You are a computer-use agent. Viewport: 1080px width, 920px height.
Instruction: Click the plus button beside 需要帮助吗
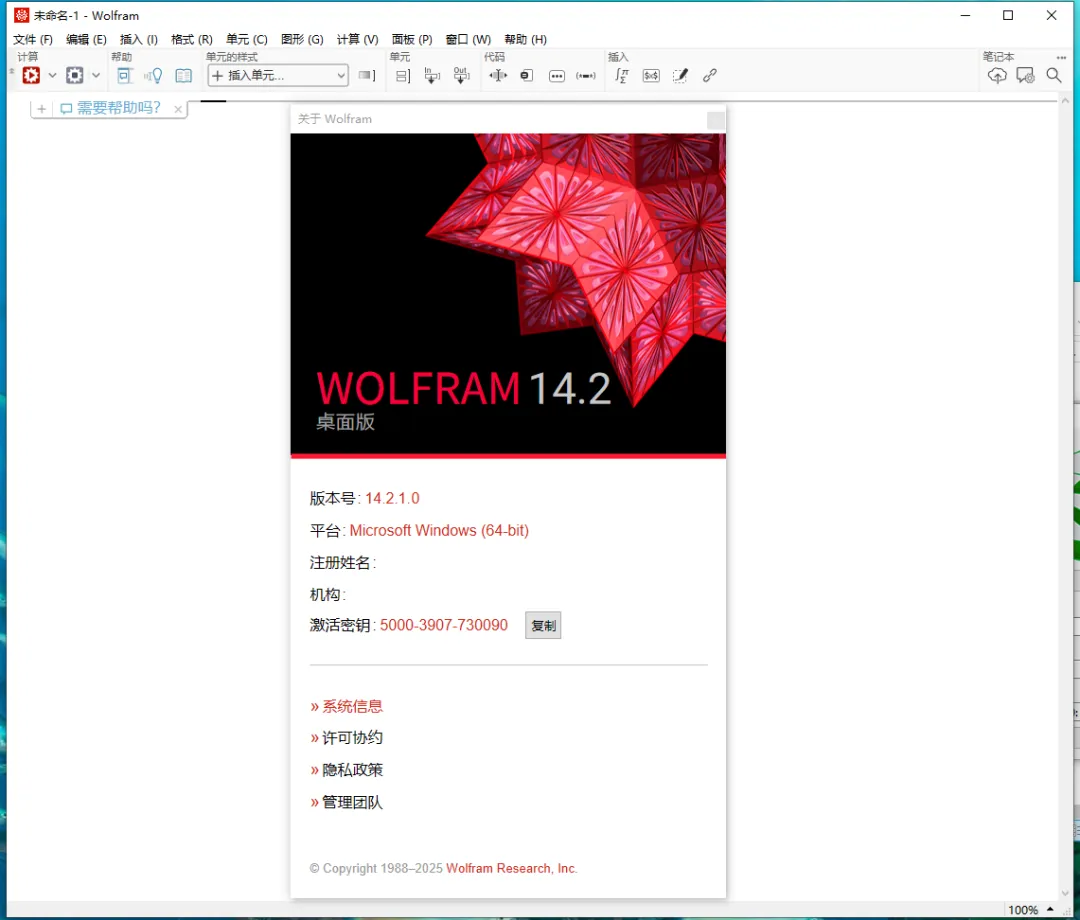point(41,109)
